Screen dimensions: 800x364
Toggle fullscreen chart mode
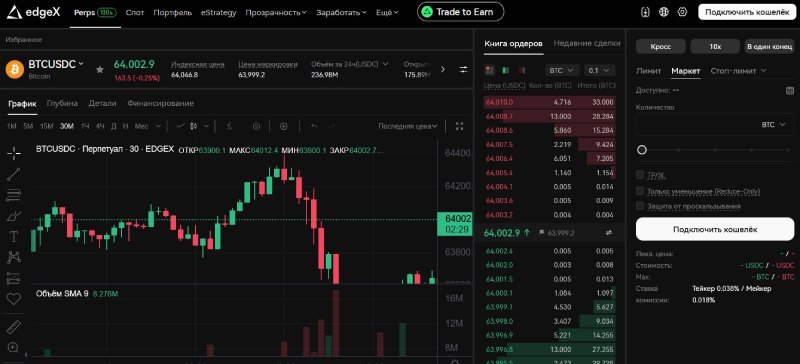459,126
